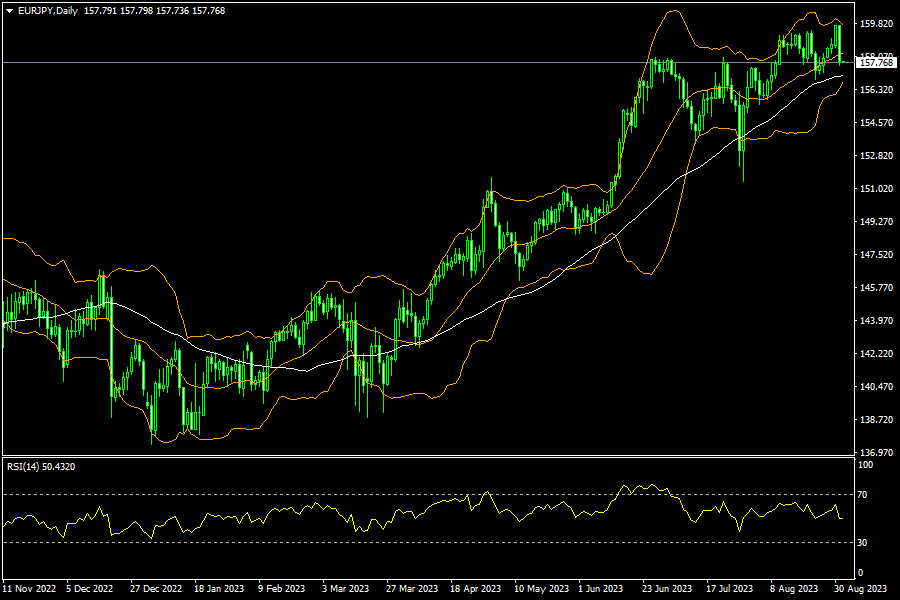Click the current price label 157.768
The width and height of the screenshot is (900, 600).
point(877,63)
